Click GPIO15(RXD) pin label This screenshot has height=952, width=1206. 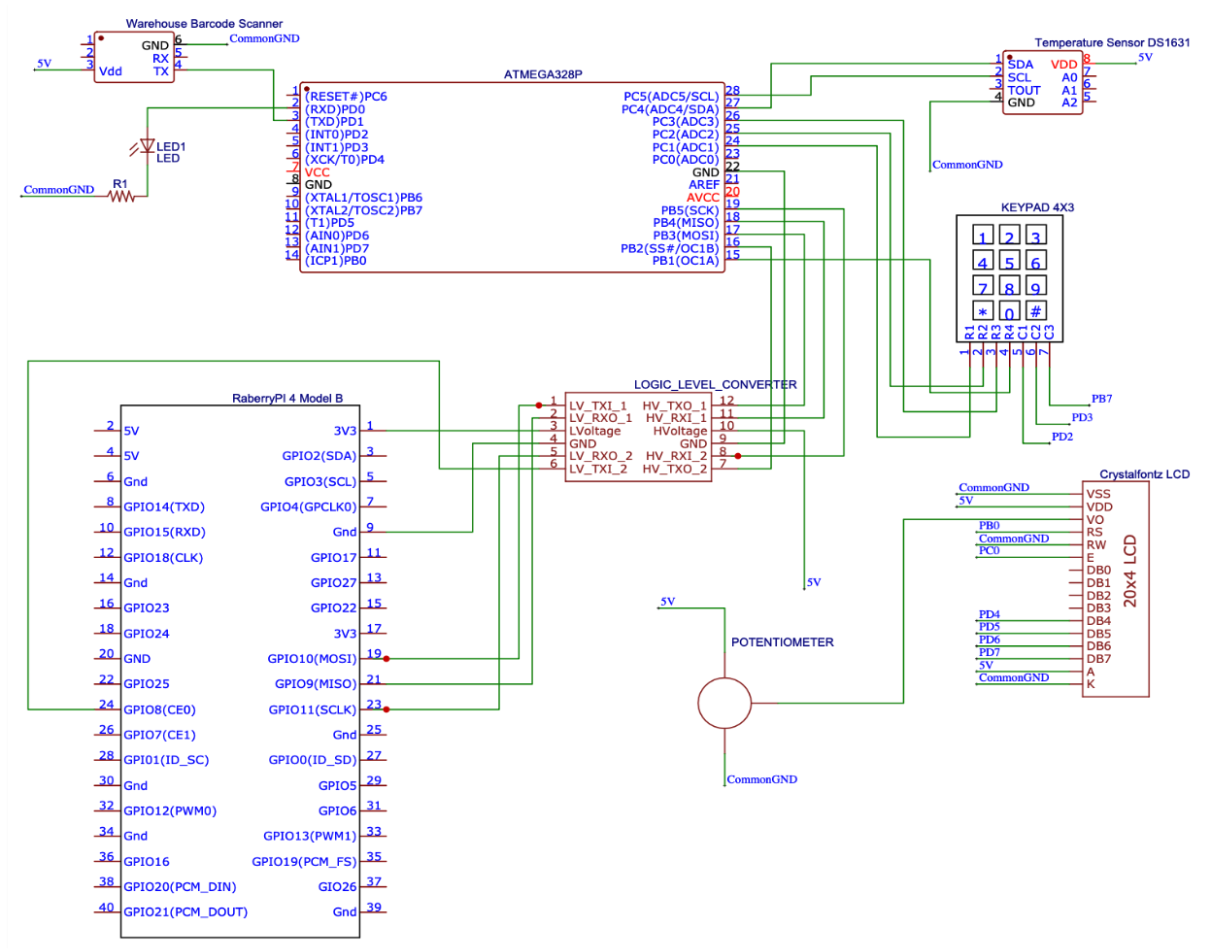pos(164,531)
